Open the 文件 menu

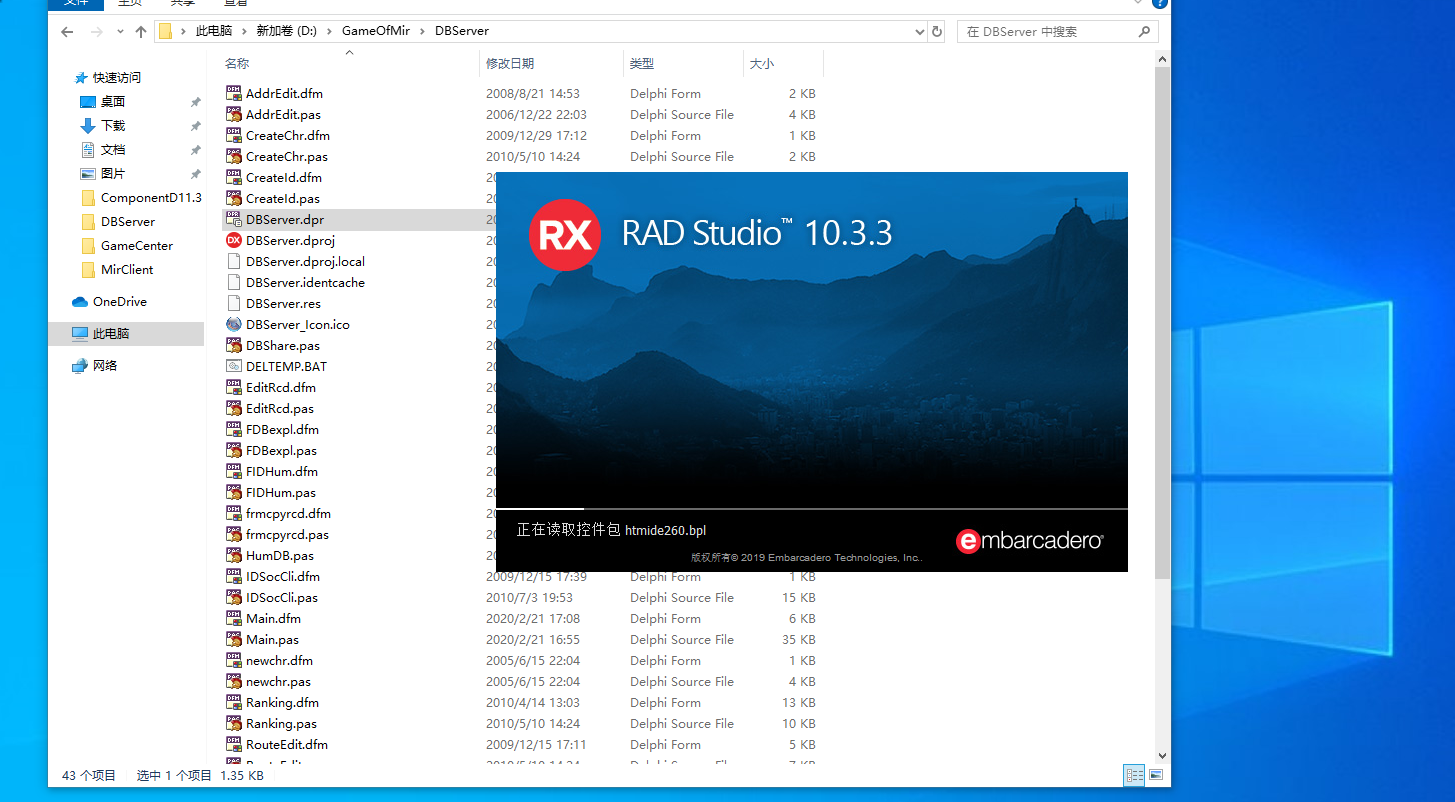tap(75, 4)
